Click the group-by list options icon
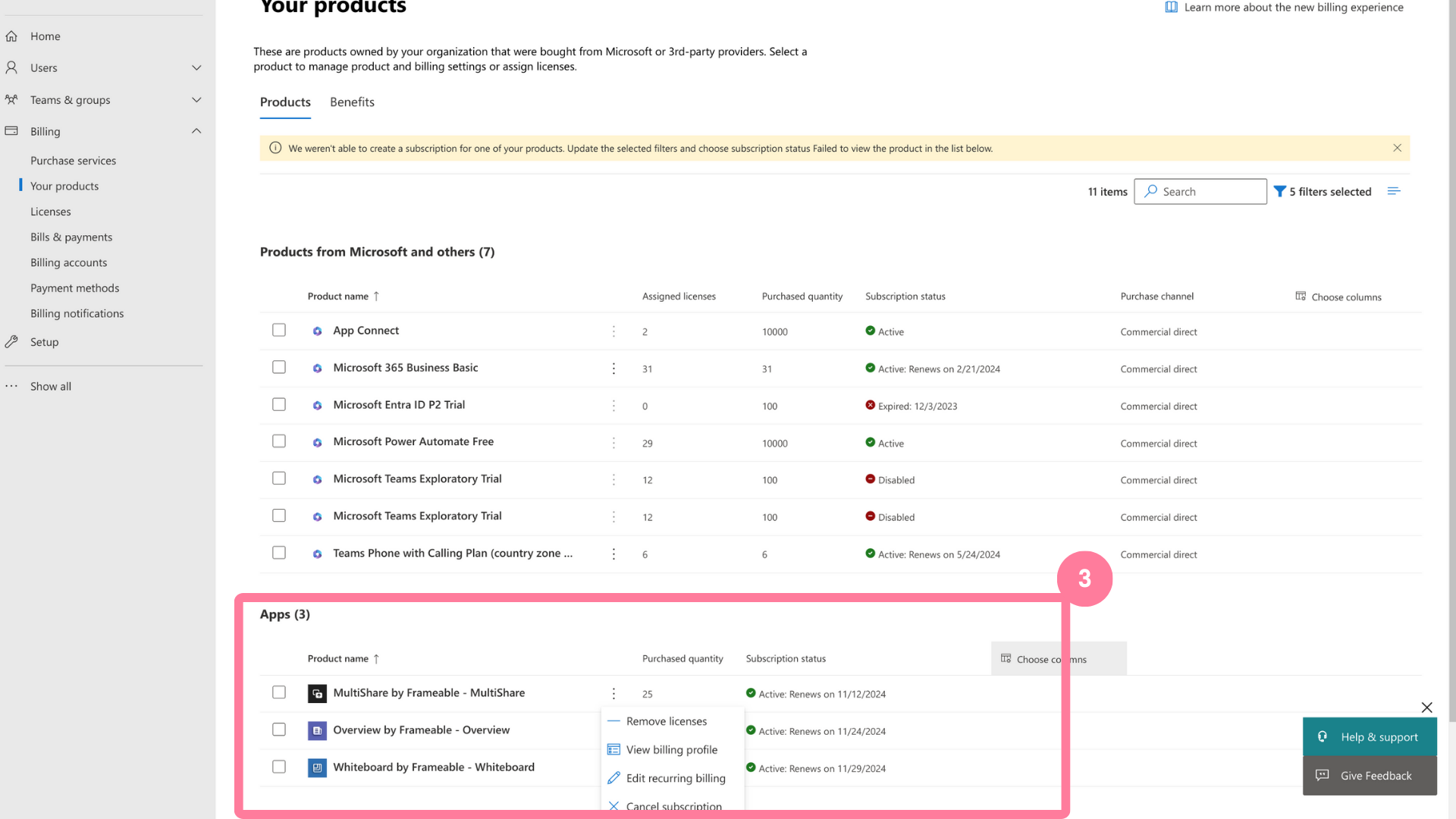 point(1394,192)
